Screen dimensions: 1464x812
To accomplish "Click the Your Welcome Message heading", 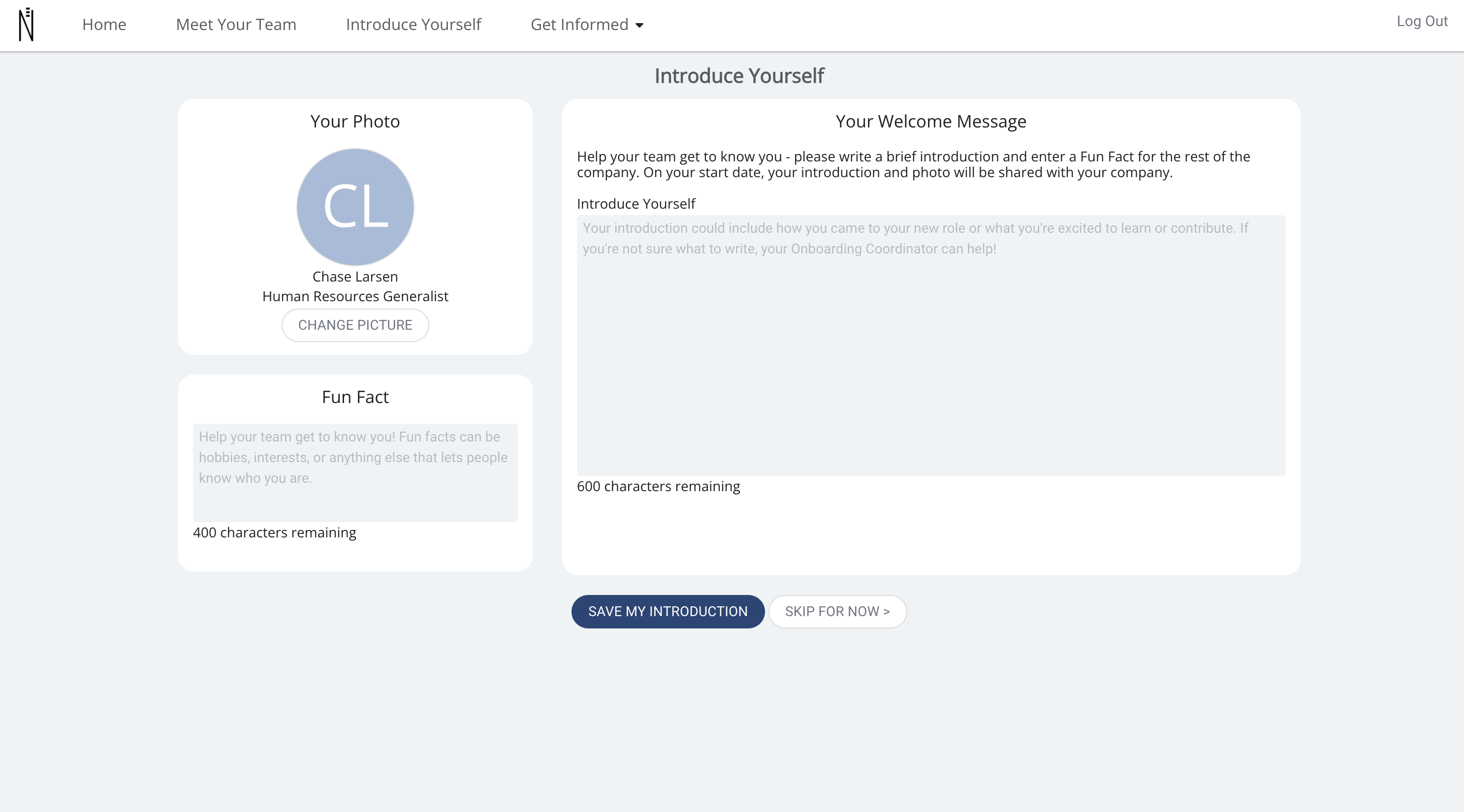I will [x=931, y=122].
